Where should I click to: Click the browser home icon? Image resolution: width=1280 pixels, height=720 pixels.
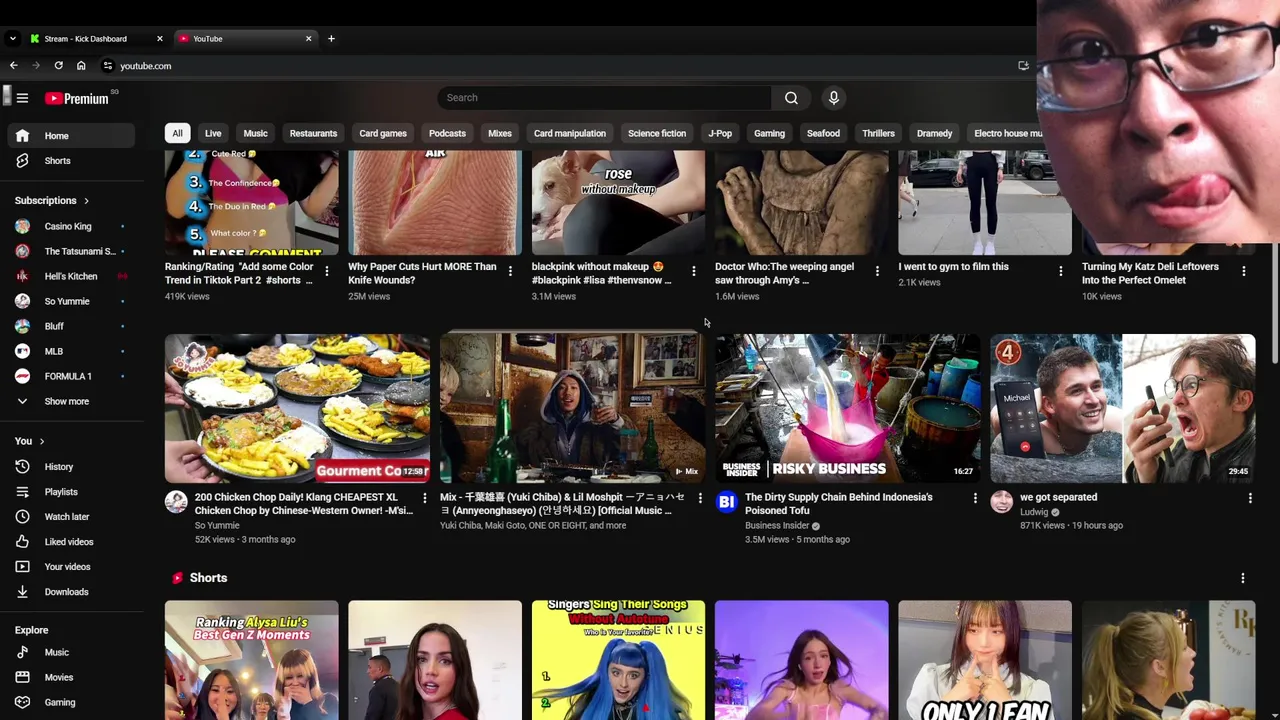[81, 66]
